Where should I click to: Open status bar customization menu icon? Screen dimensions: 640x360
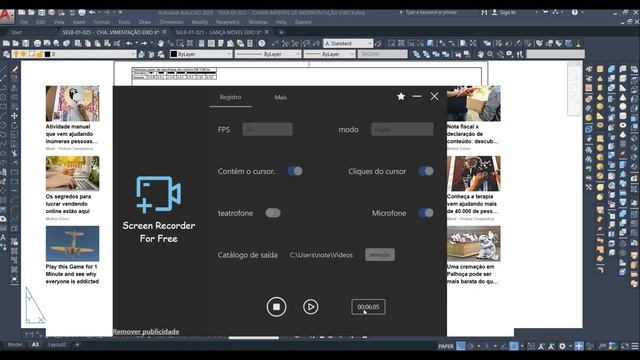click(x=635, y=346)
